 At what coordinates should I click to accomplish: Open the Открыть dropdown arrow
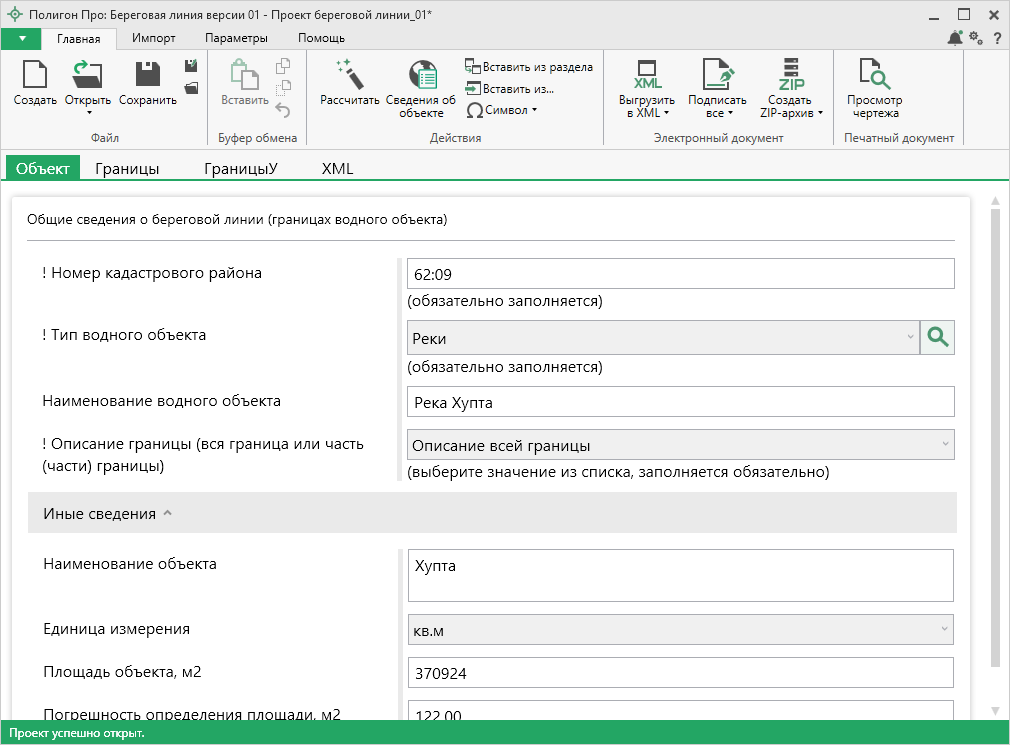(88, 113)
